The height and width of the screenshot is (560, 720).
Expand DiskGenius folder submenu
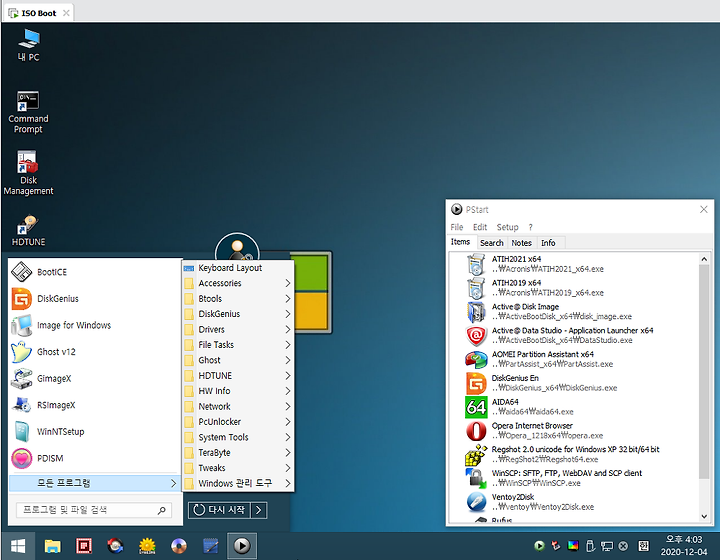click(x=238, y=314)
